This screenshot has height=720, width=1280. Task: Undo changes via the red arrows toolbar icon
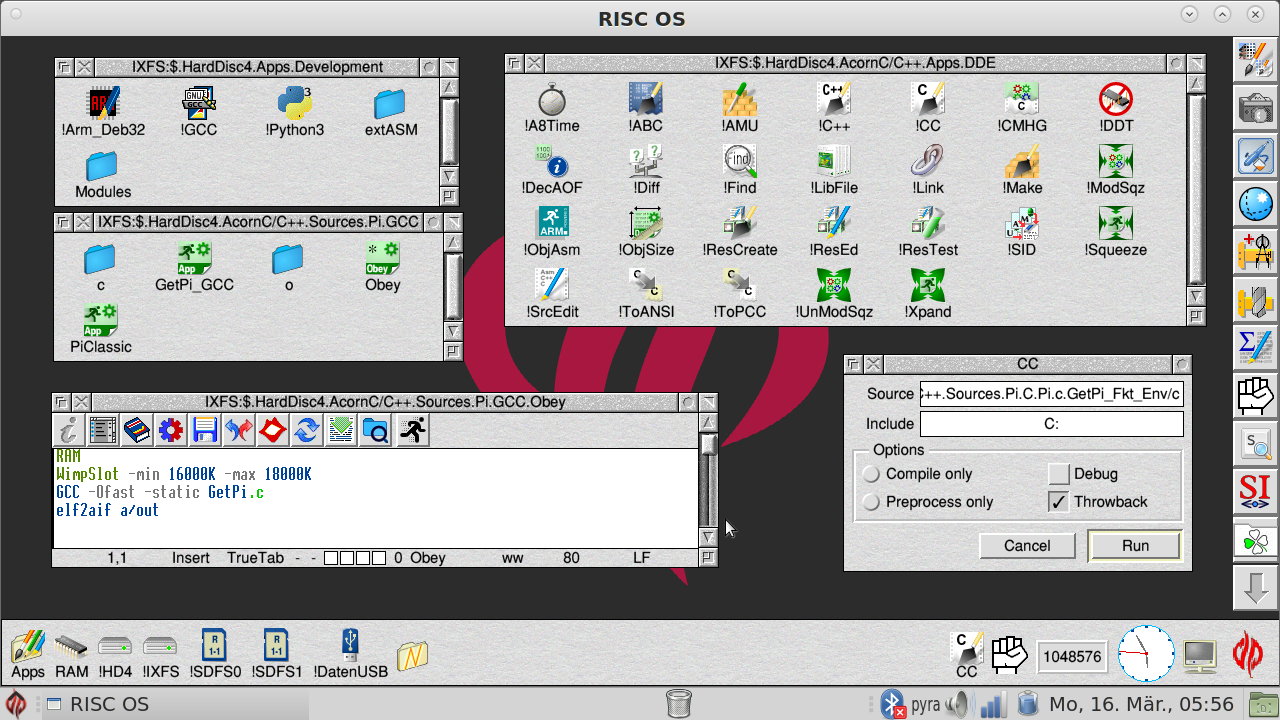click(239, 430)
